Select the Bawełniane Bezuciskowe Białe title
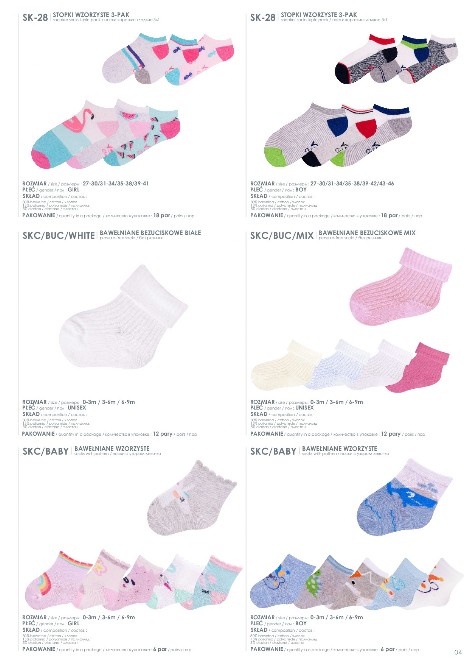Viewport: 469px width, 664px height. tap(150, 233)
